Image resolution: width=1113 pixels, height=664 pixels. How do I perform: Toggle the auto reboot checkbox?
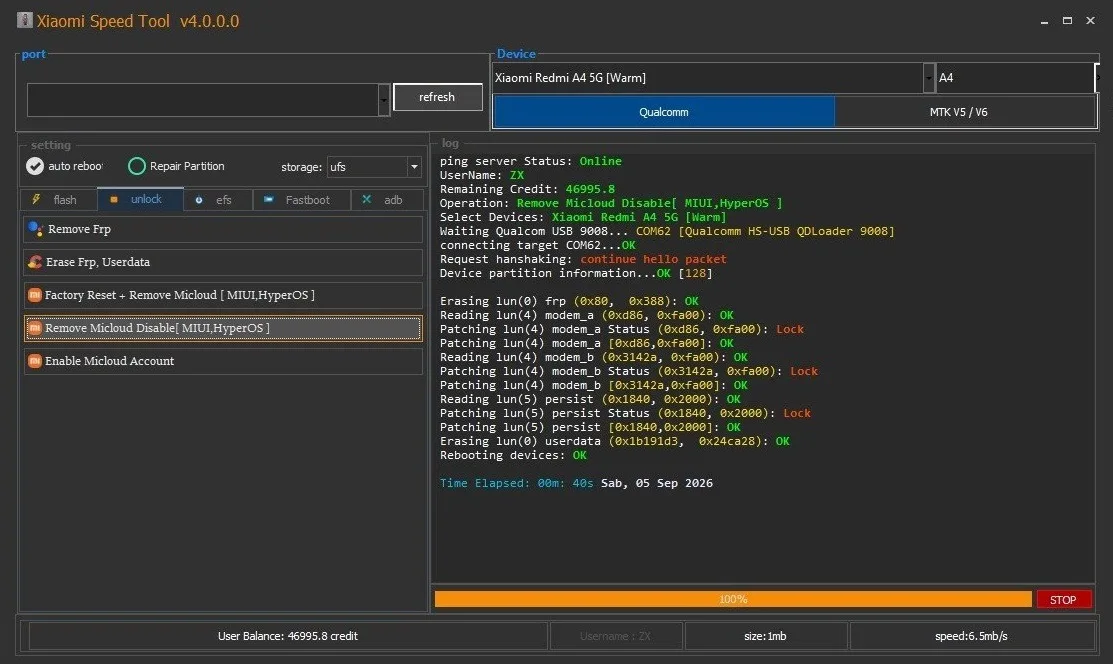click(35, 166)
